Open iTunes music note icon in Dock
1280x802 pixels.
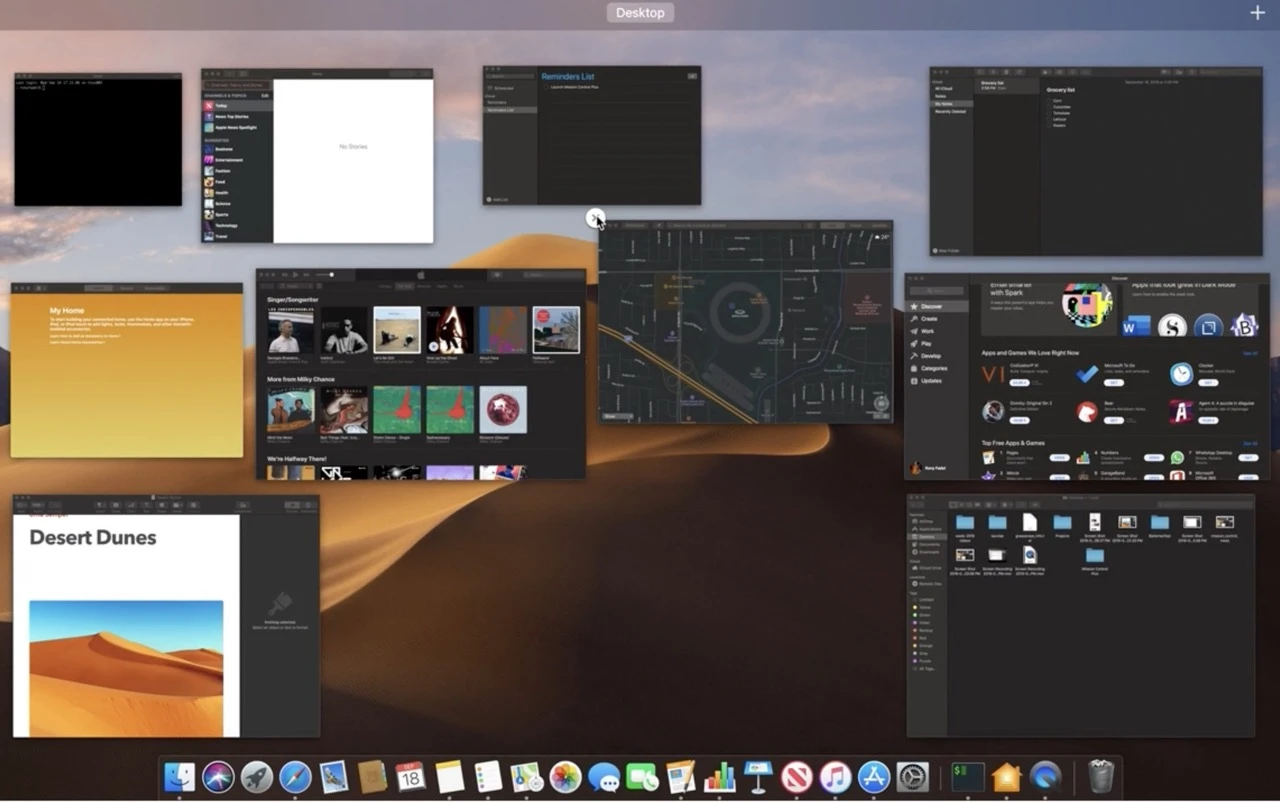pyautogui.click(x=835, y=777)
